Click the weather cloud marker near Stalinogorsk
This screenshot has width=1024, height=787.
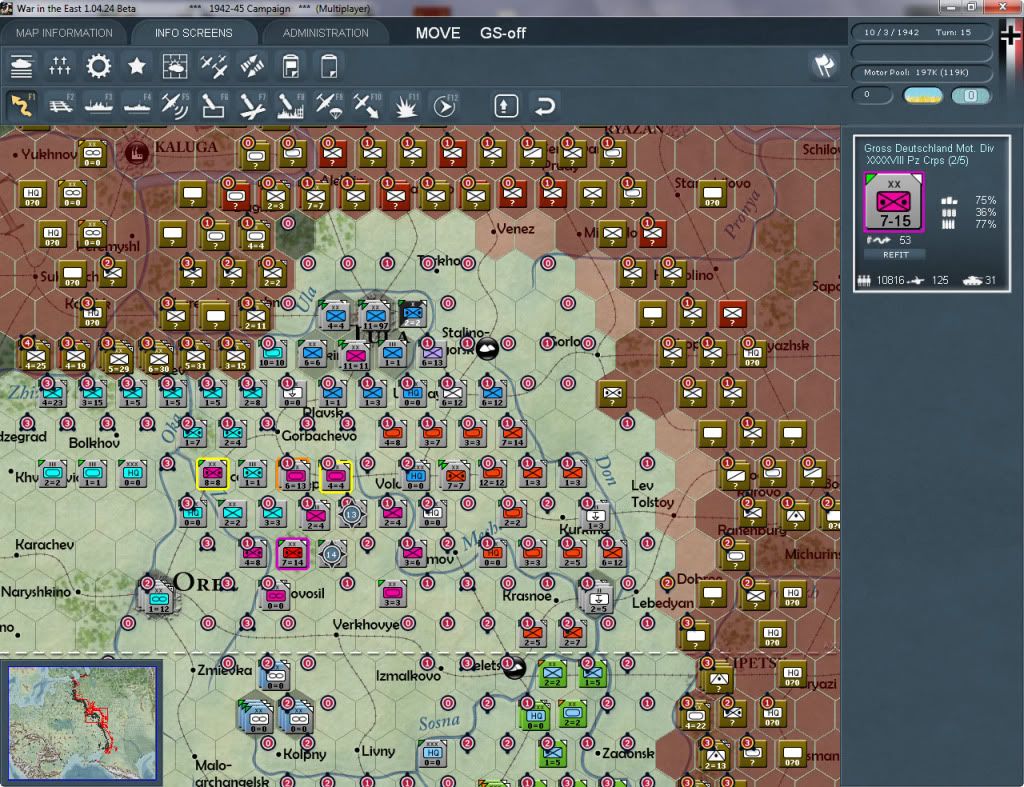[x=487, y=349]
